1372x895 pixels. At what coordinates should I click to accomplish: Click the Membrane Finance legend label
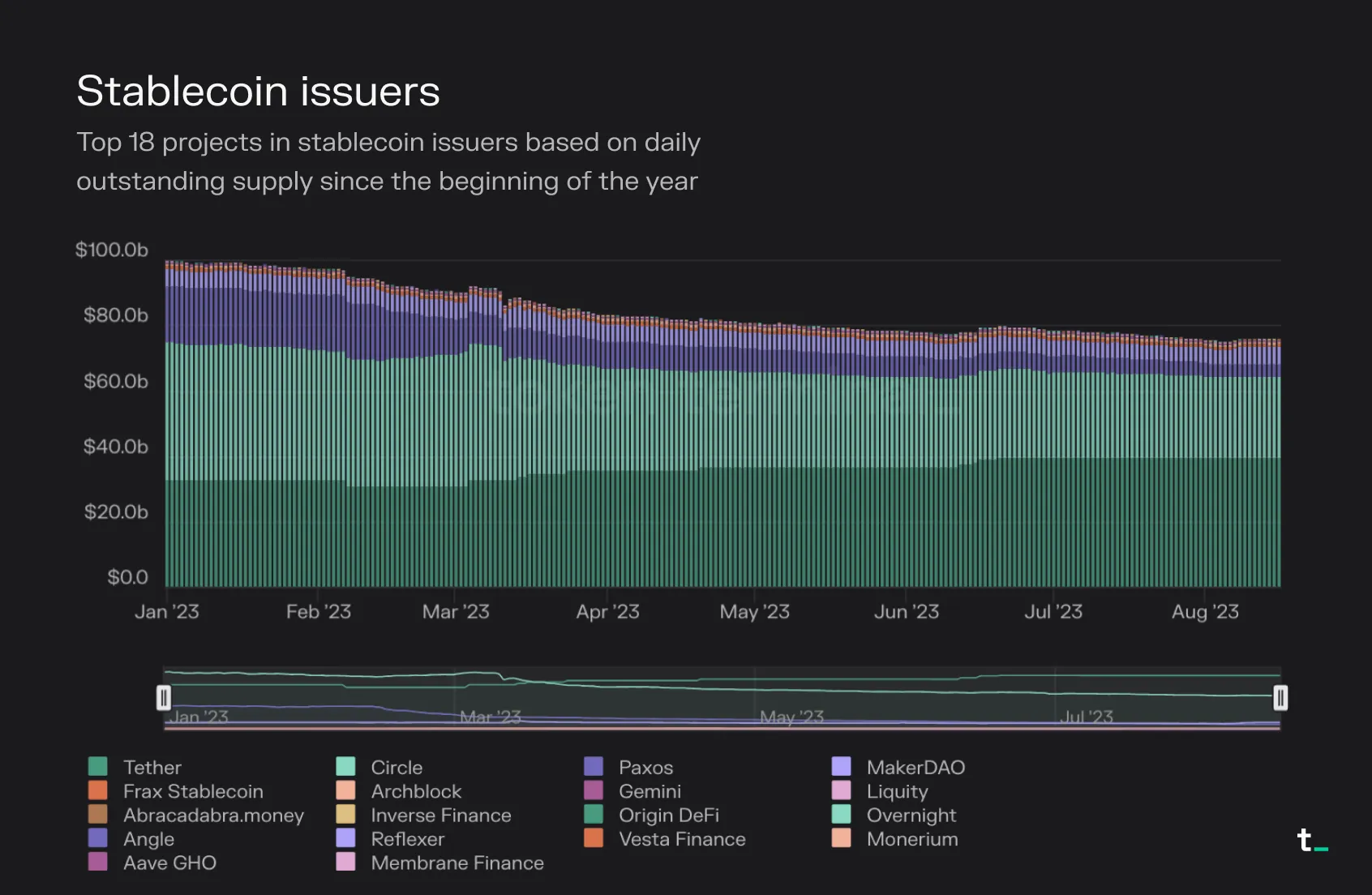[x=457, y=863]
